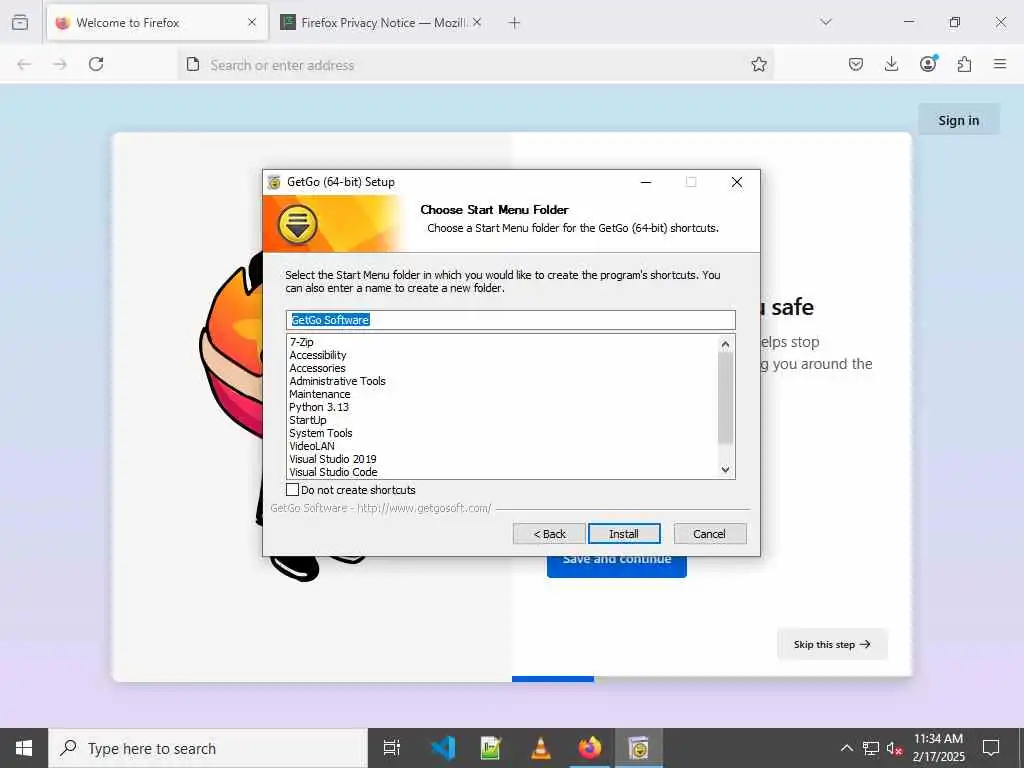The image size is (1024, 768).
Task: Check Do not create shortcuts
Action: pos(293,490)
